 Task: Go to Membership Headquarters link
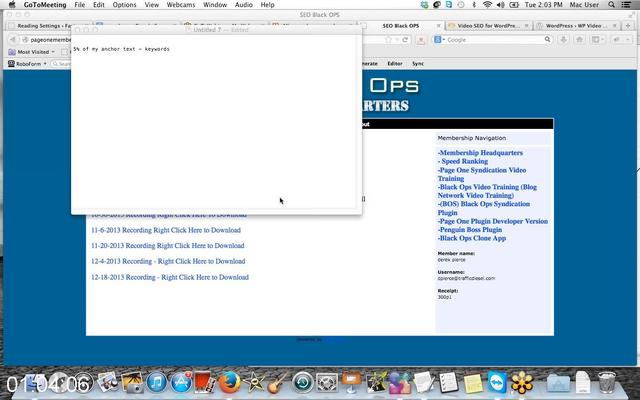[x=480, y=153]
